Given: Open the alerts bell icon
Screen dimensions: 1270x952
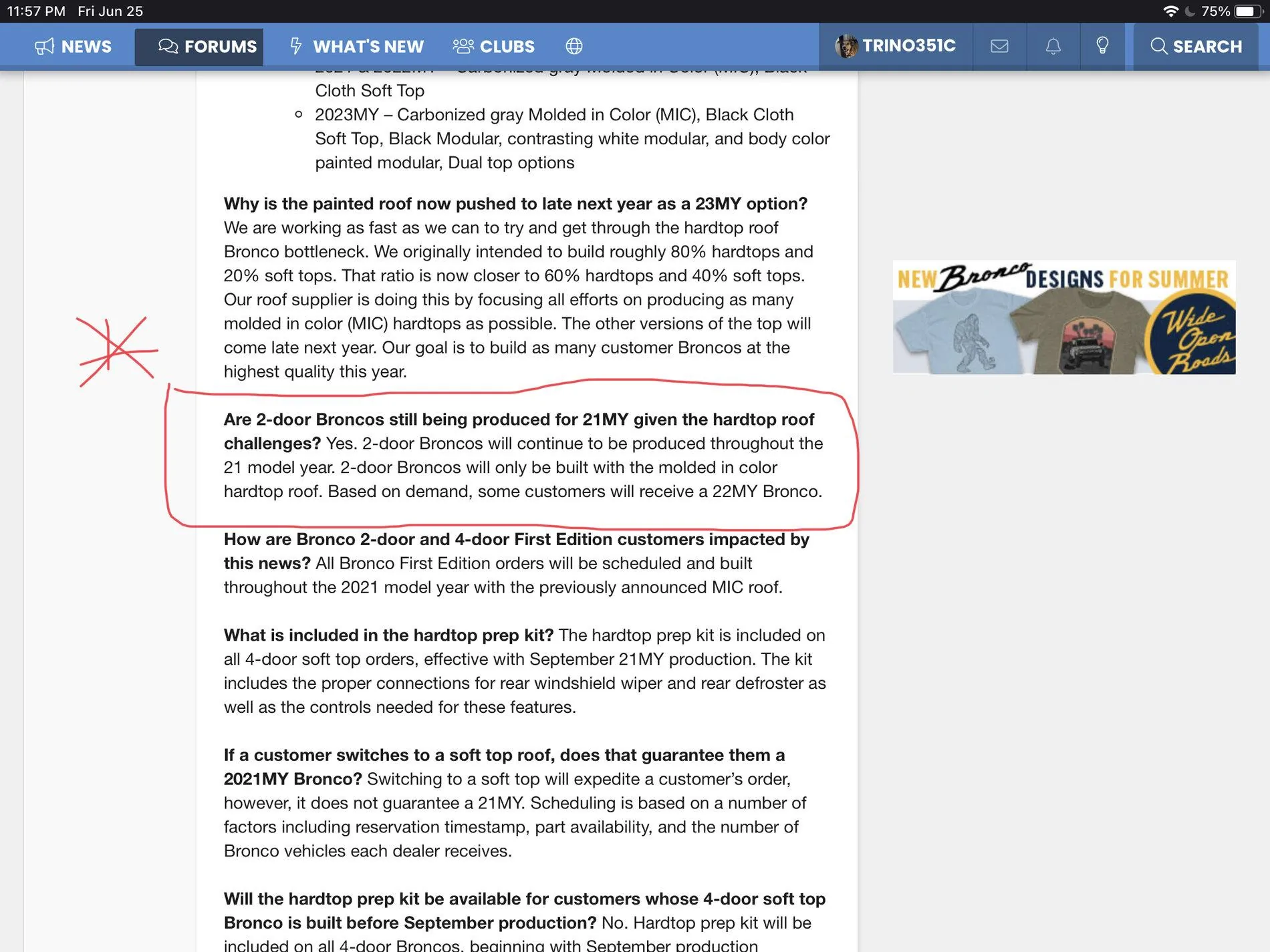Looking at the screenshot, I should click(x=1053, y=46).
